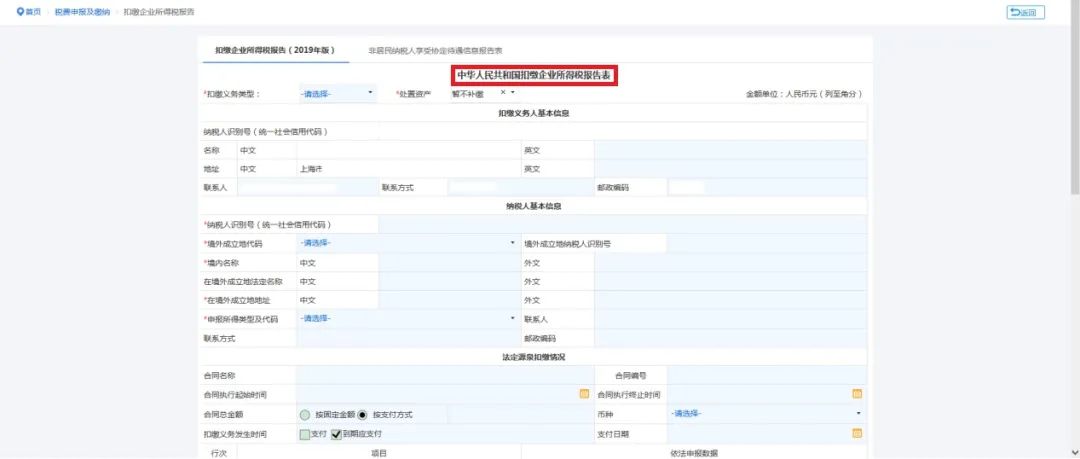Image resolution: width=1080 pixels, height=459 pixels.
Task: Expand the 处置资产 dropdown arrow
Action: 512,92
